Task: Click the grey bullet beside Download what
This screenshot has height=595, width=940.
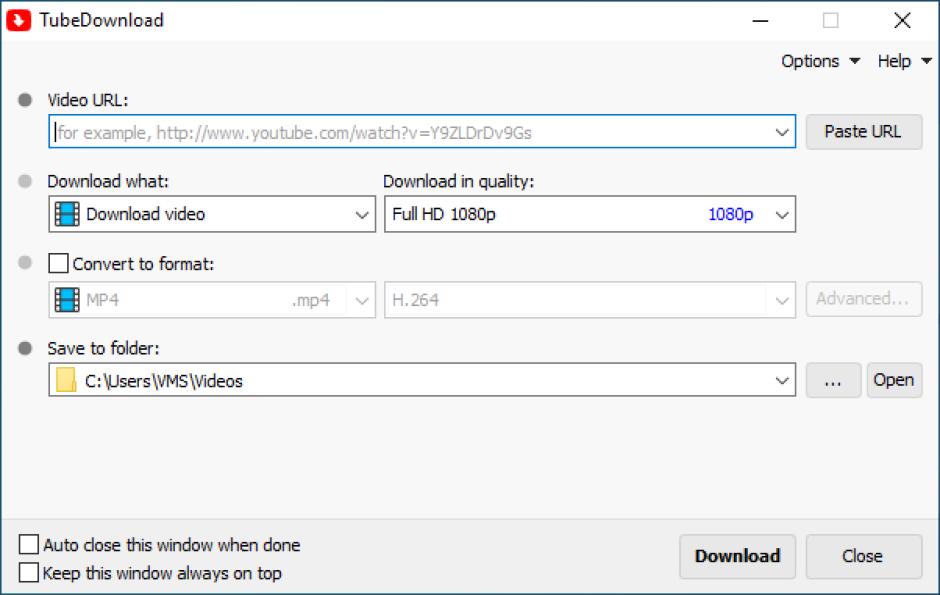Action: point(25,181)
